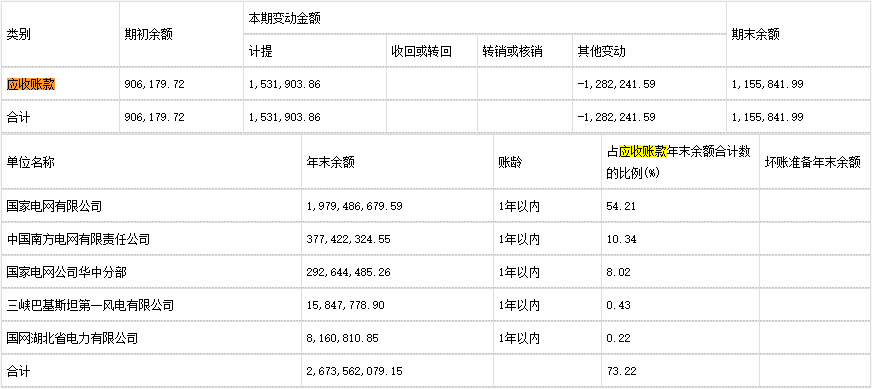The height and width of the screenshot is (389, 872).
Task: Click the orange highlighted 应收账款 cell
Action: pyautogui.click(x=31, y=85)
